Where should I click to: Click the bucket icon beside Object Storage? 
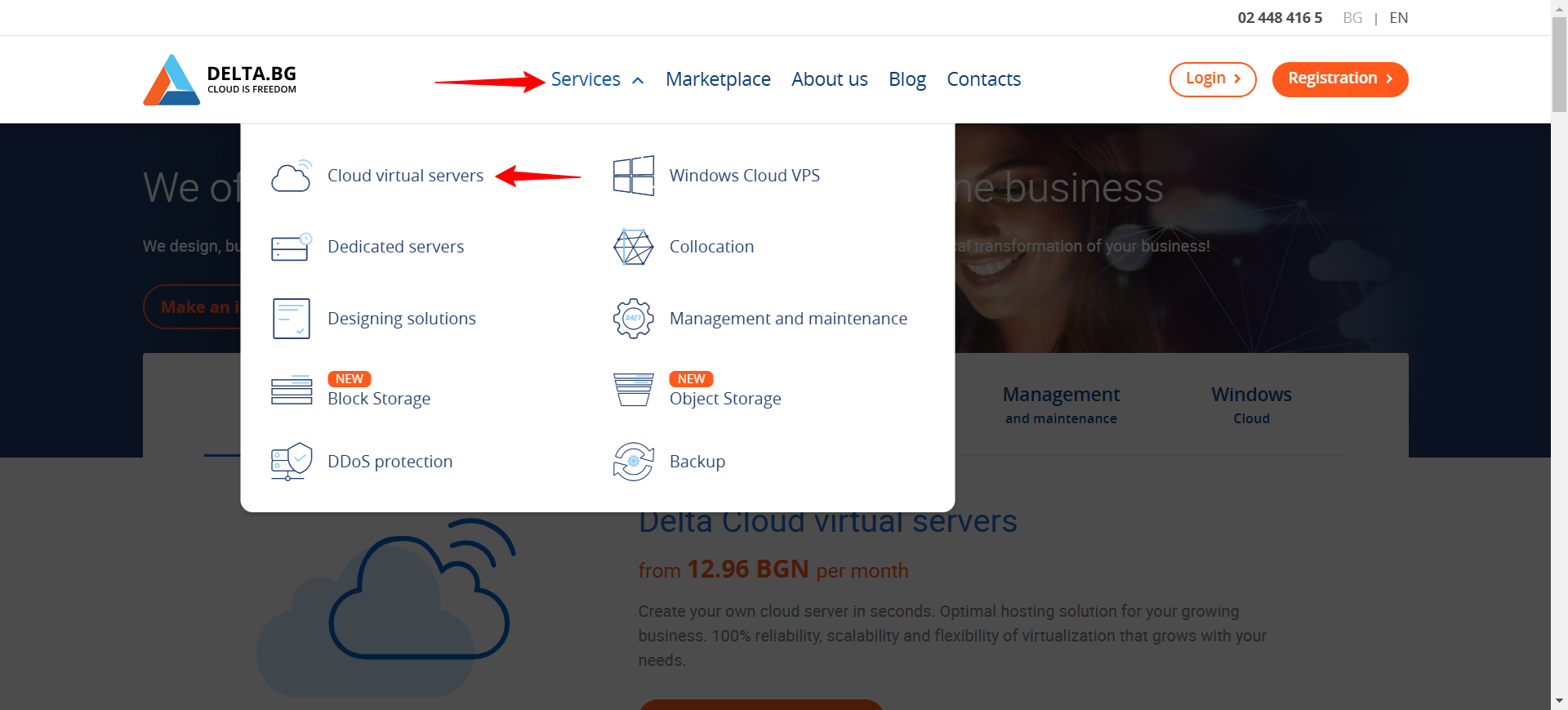pos(634,390)
